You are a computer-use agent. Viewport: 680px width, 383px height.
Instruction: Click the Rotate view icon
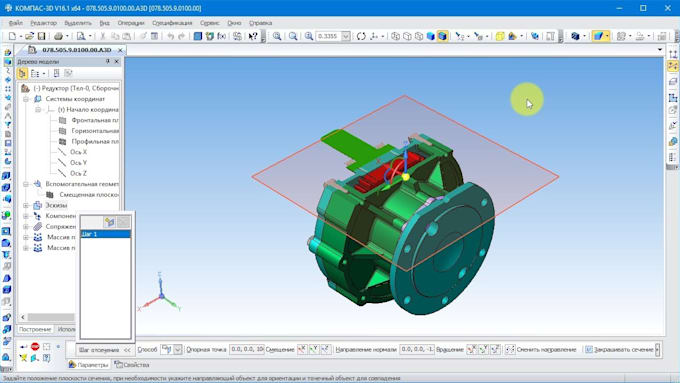[x=361, y=36]
